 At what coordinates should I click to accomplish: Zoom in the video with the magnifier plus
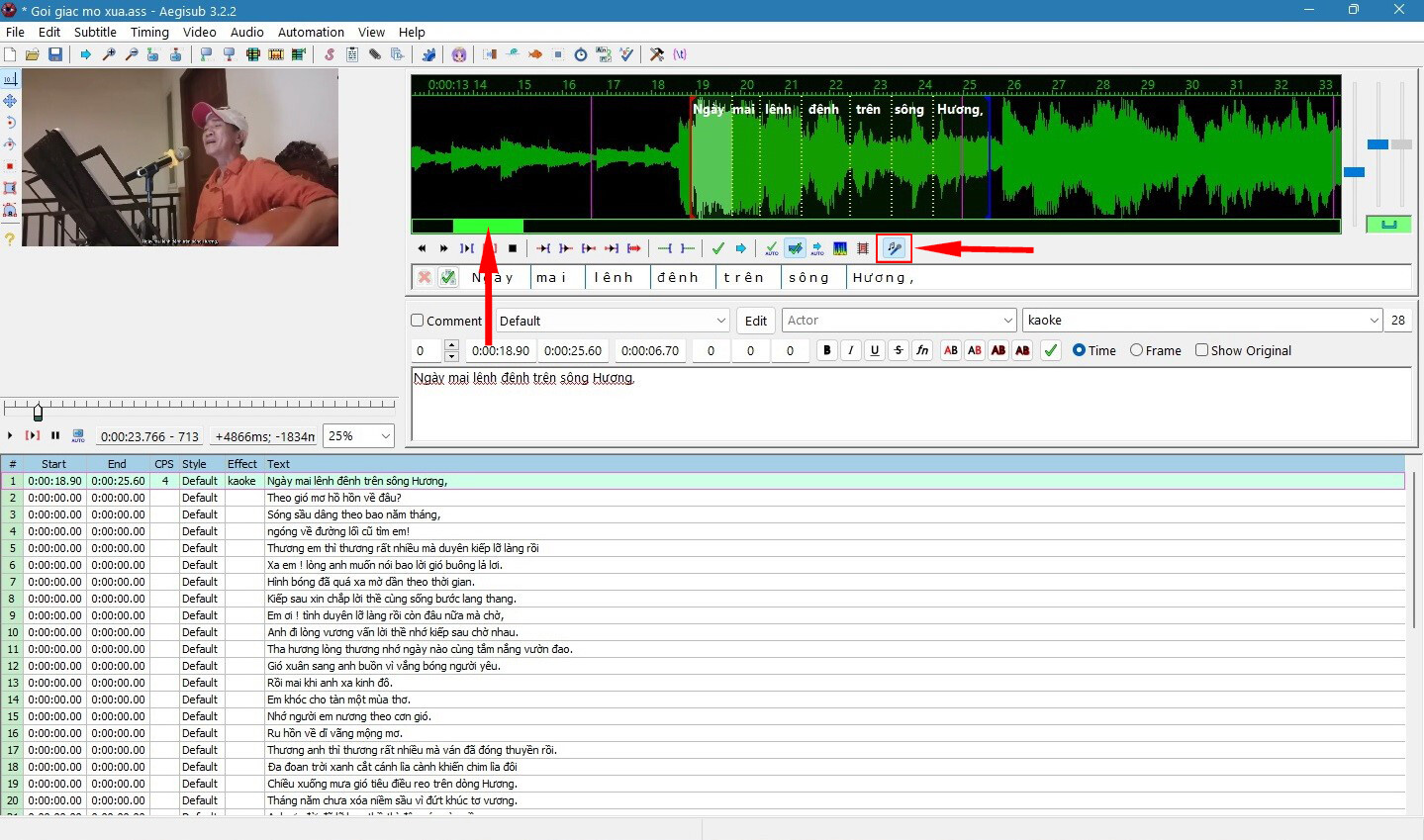109,54
